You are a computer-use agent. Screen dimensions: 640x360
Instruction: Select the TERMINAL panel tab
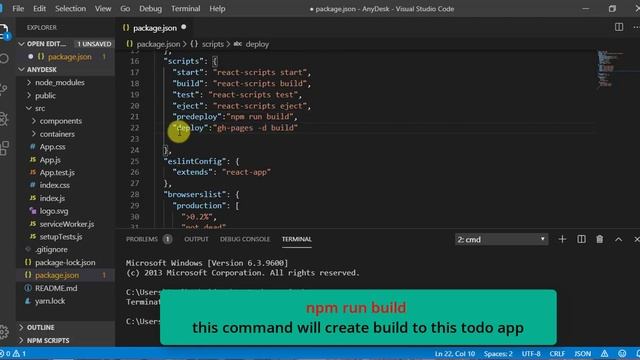point(297,239)
